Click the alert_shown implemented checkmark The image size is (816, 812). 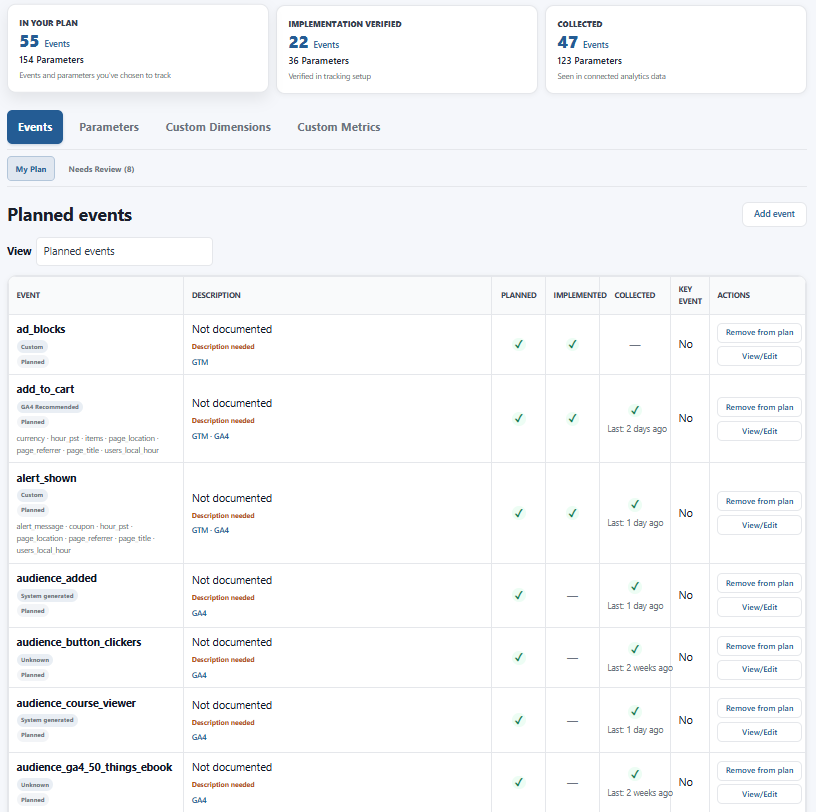572,513
